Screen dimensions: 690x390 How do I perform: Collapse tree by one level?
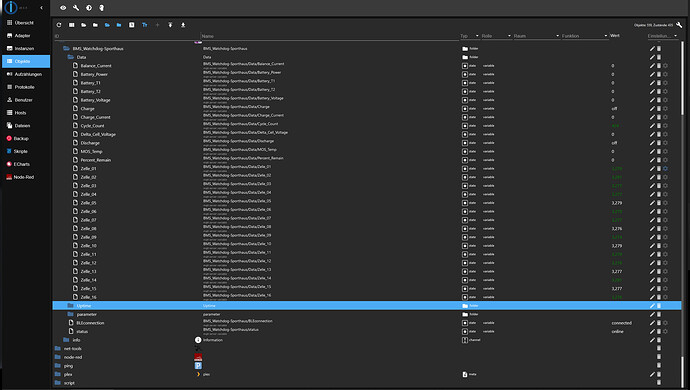click(x=119, y=25)
